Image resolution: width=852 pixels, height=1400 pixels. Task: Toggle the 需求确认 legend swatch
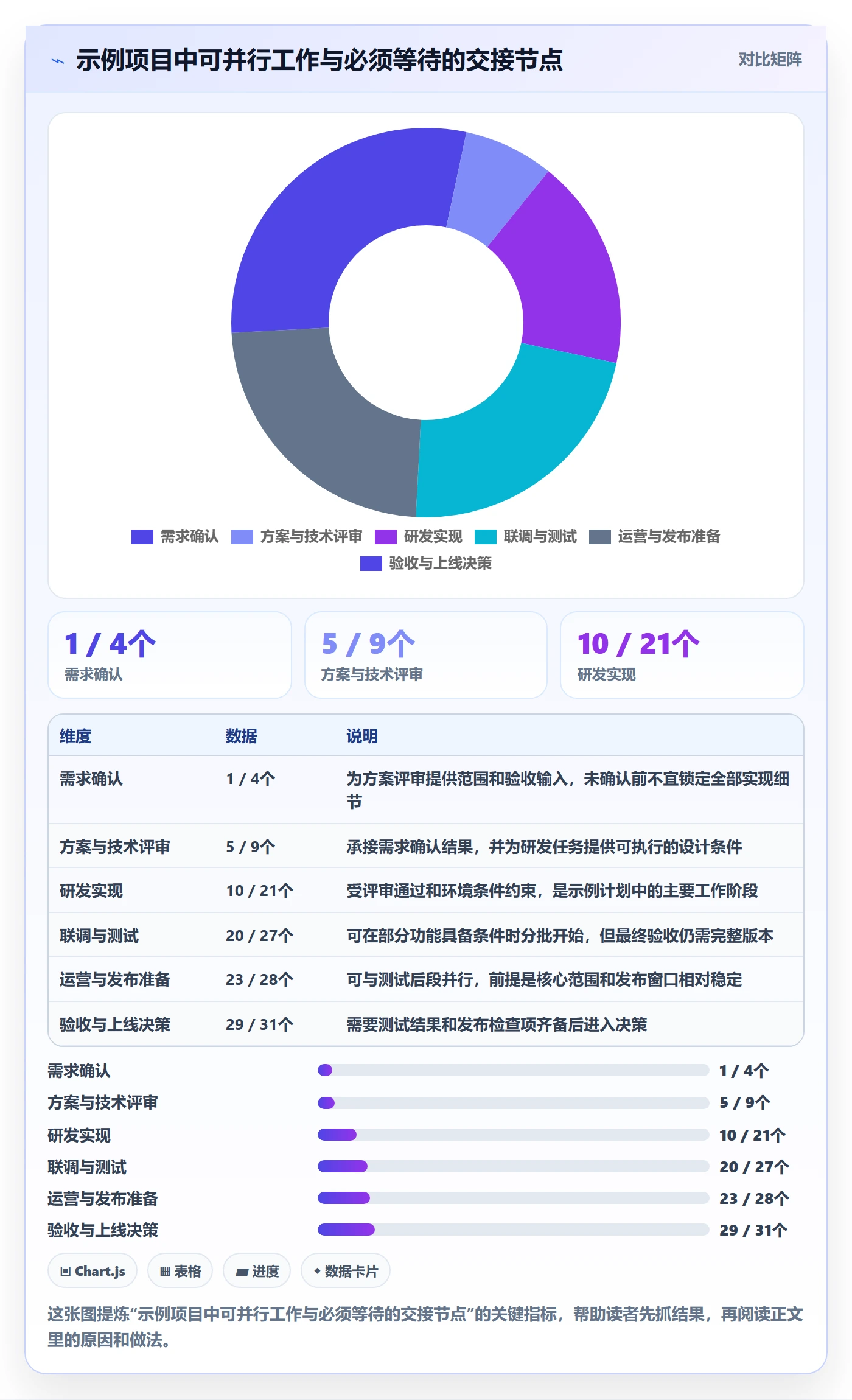(142, 536)
